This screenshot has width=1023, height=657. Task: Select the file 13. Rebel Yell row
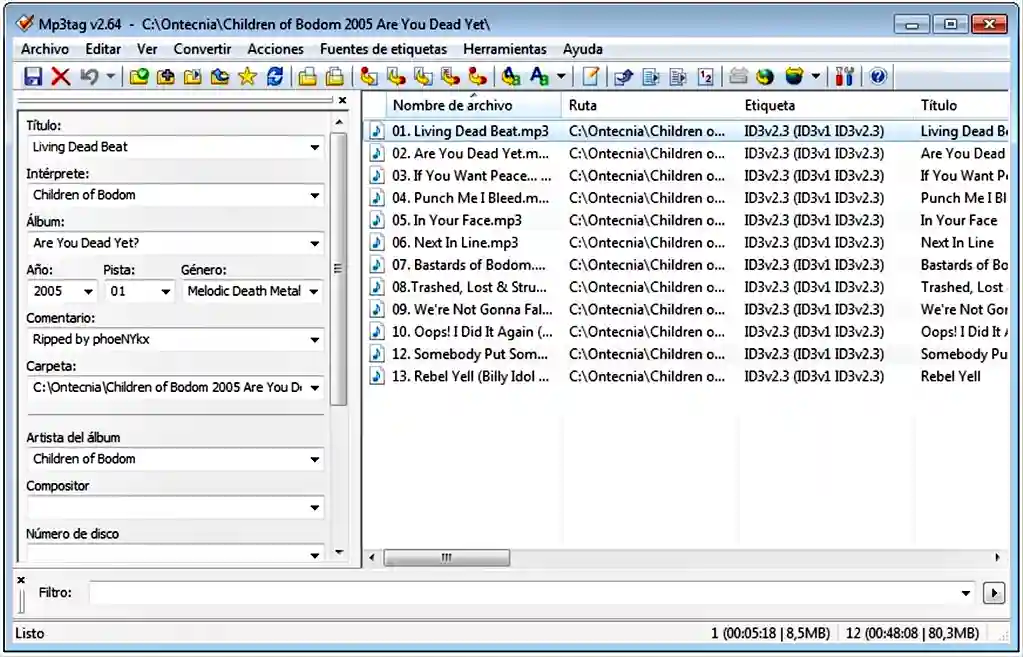(x=687, y=376)
